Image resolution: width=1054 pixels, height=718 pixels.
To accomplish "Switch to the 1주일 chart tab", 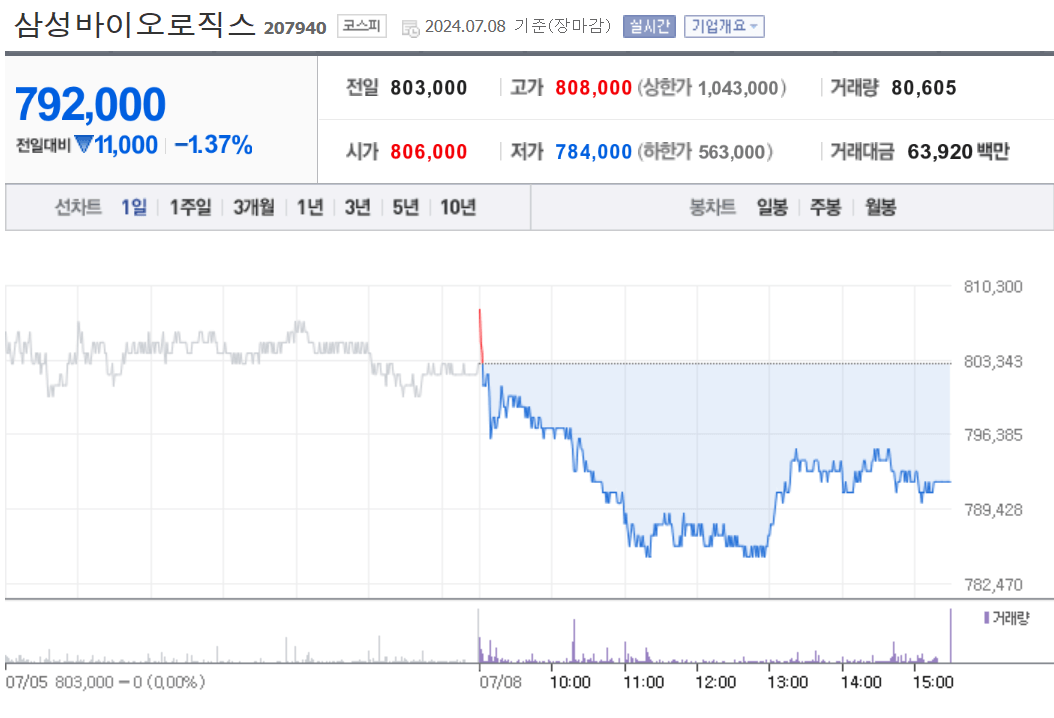I will [190, 208].
